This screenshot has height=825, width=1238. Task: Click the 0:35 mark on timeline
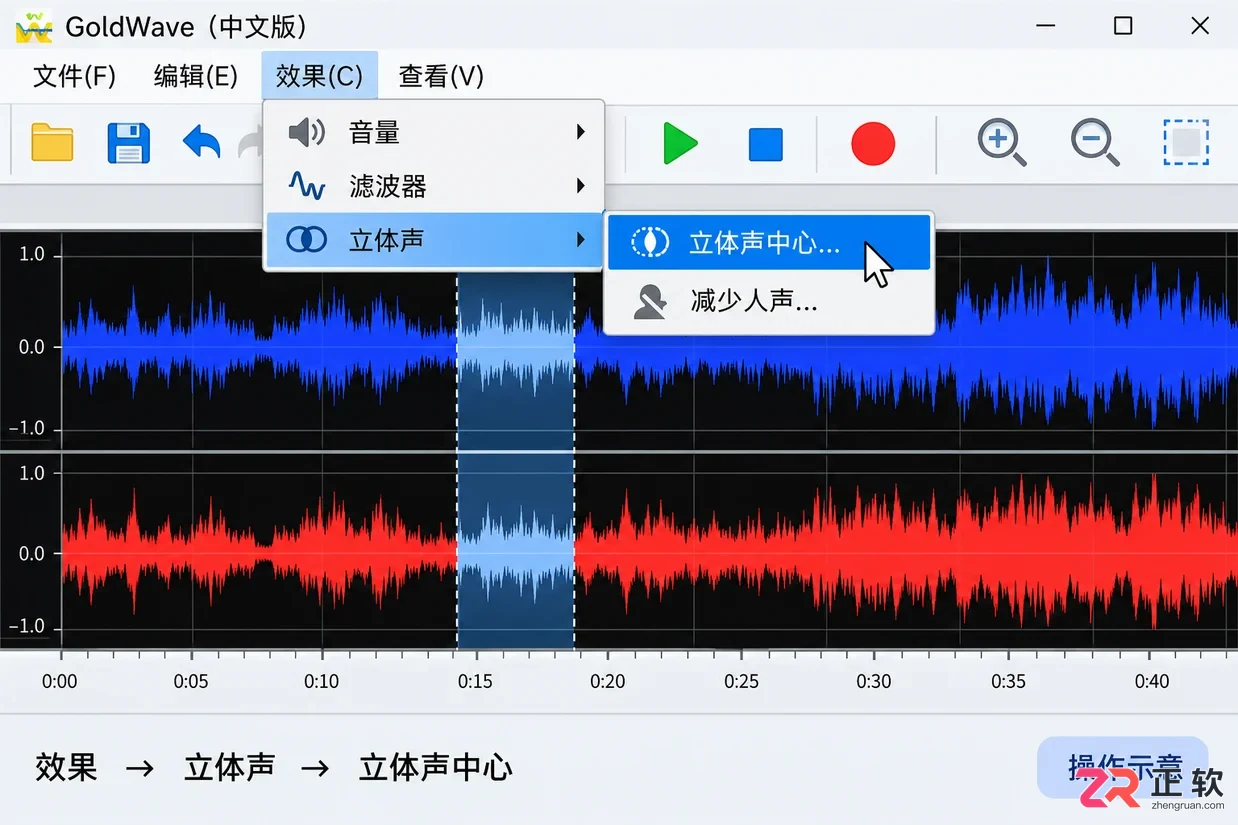pyautogui.click(x=1008, y=682)
